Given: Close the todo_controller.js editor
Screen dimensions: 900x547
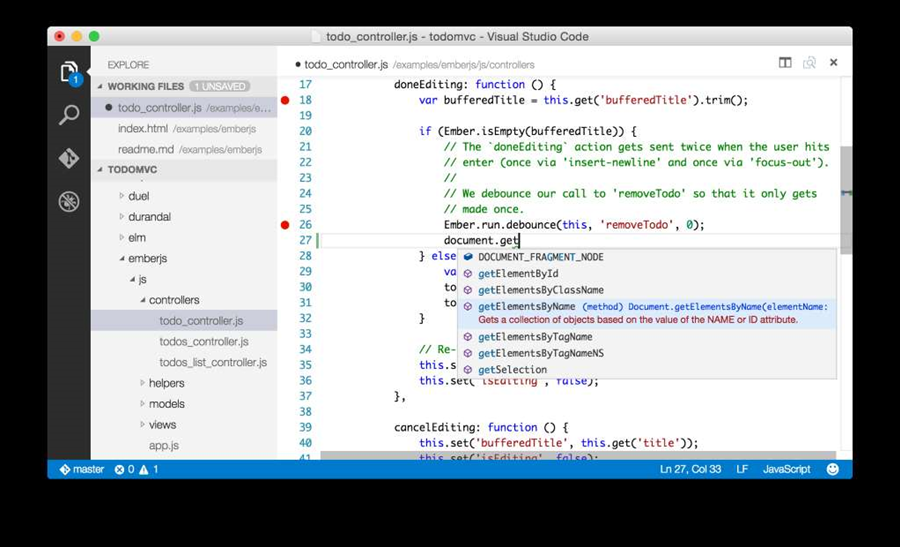Looking at the screenshot, I should (x=833, y=63).
